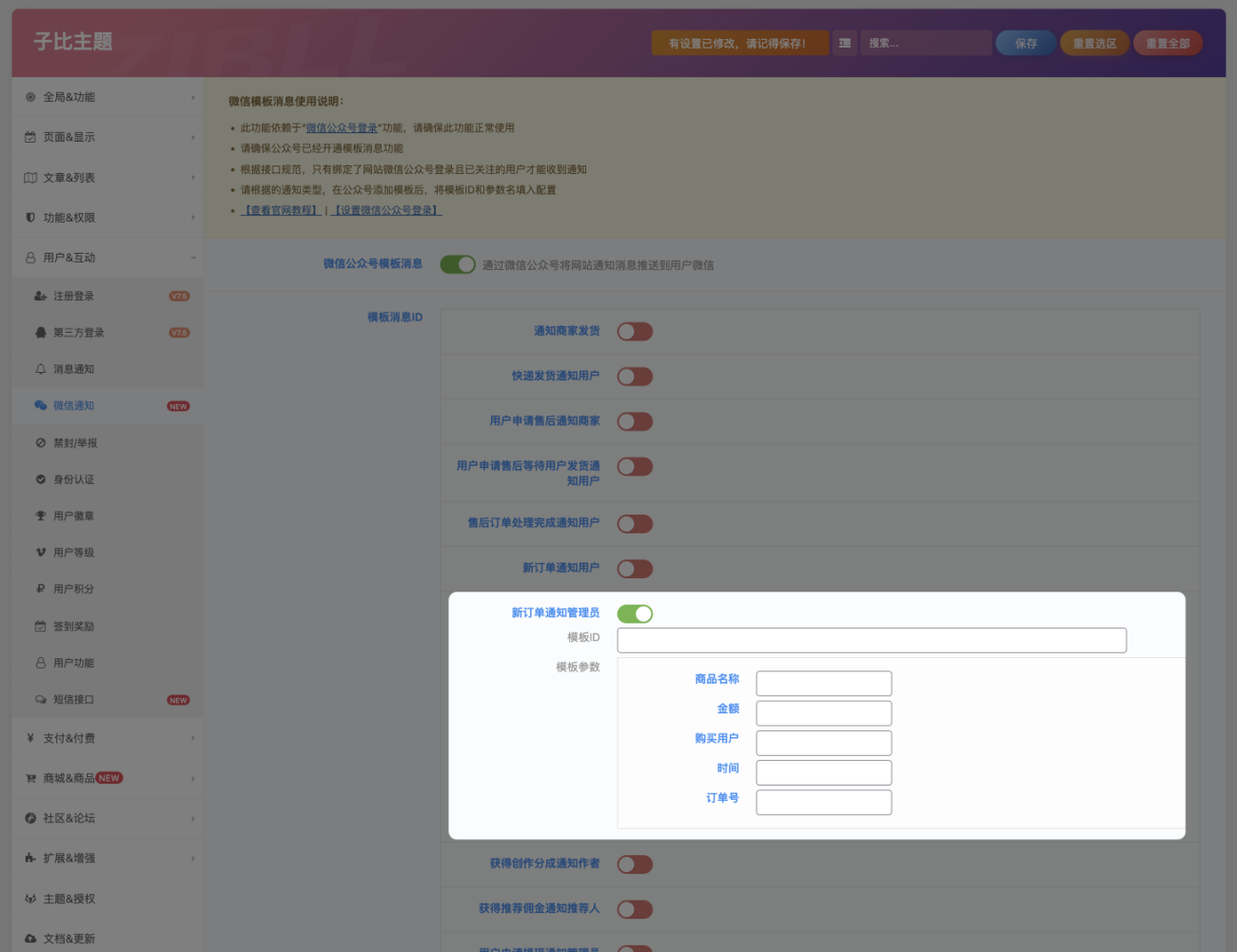Click the bell icon for 消息通知
Screen dimensions: 1237x952
pos(40,369)
